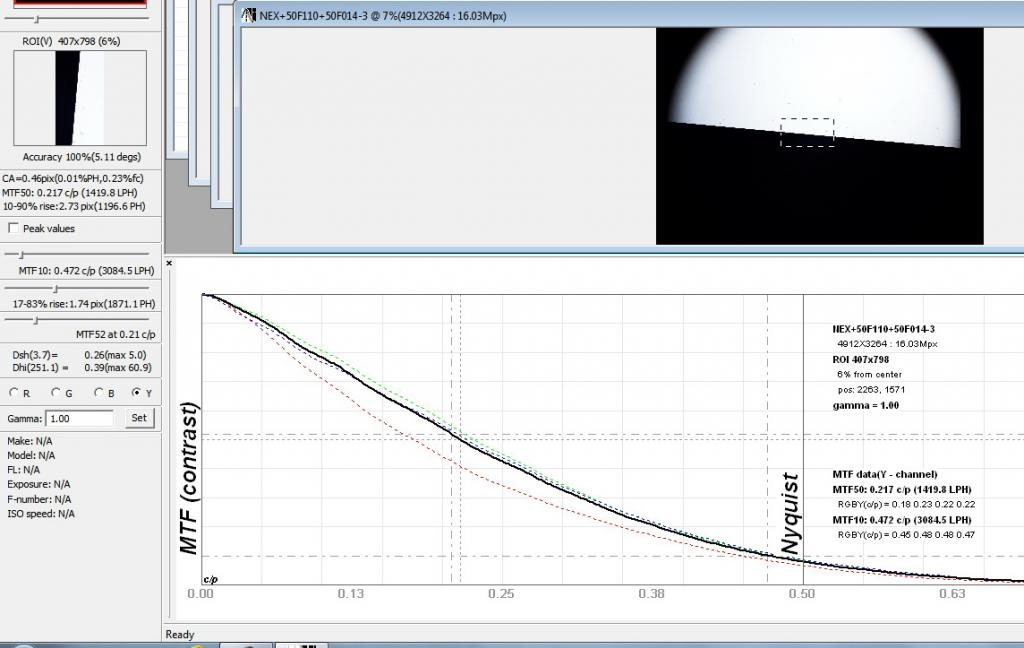Choose the B channel radio button
Viewport: 1024px width, 648px height.
(97, 393)
